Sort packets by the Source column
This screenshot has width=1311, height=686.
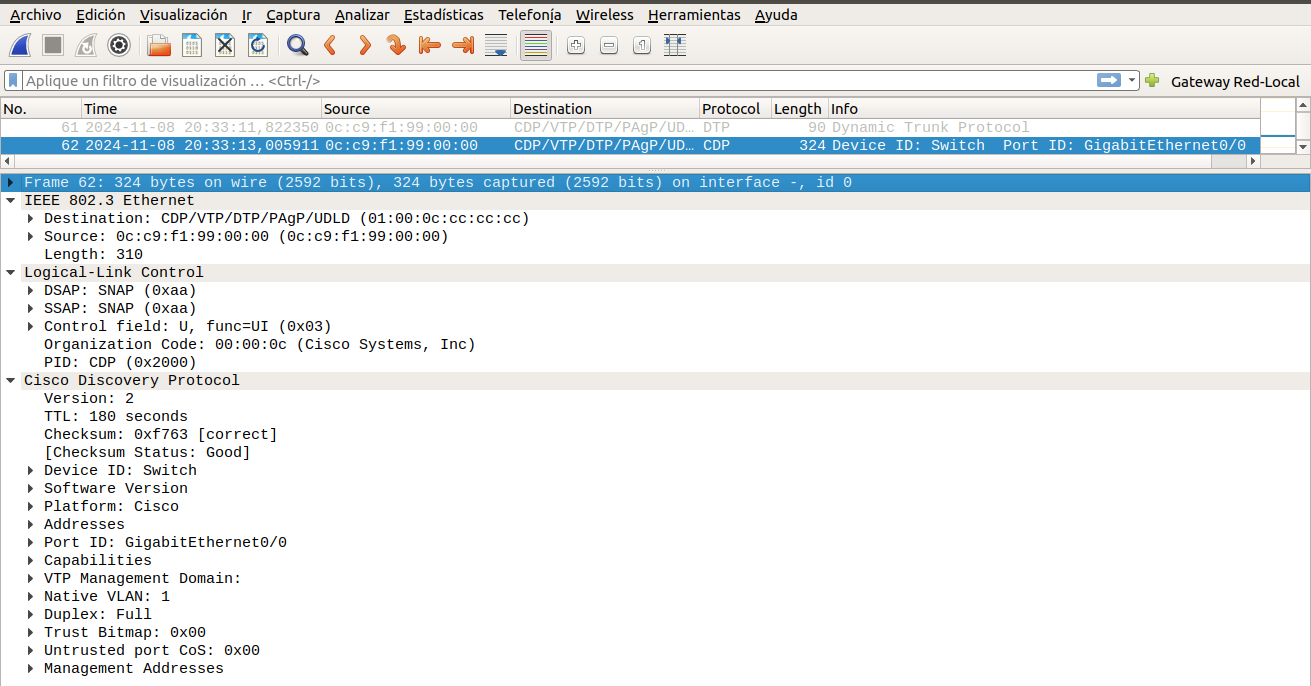point(416,109)
